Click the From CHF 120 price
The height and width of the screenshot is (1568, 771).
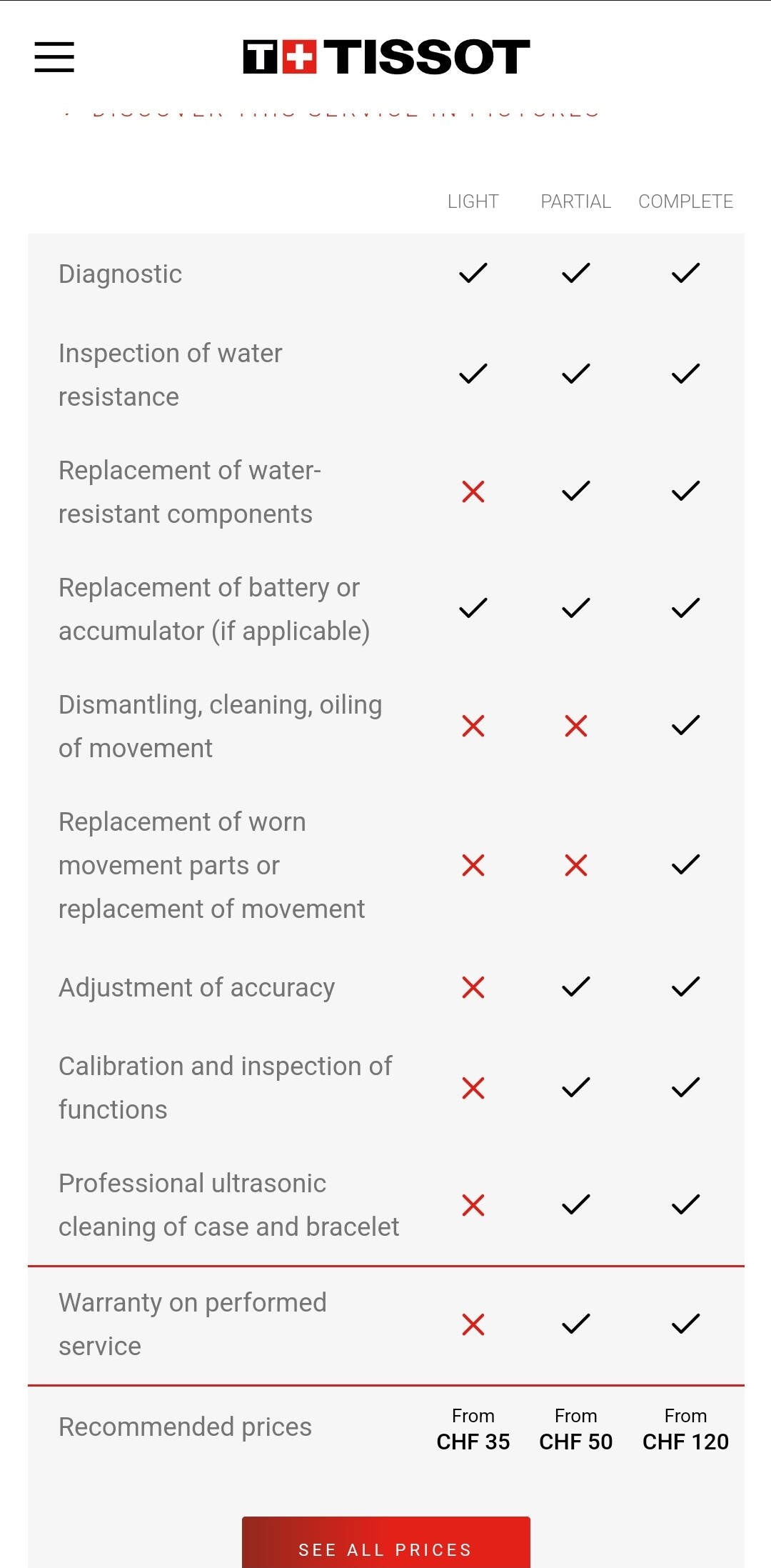[x=685, y=1430]
